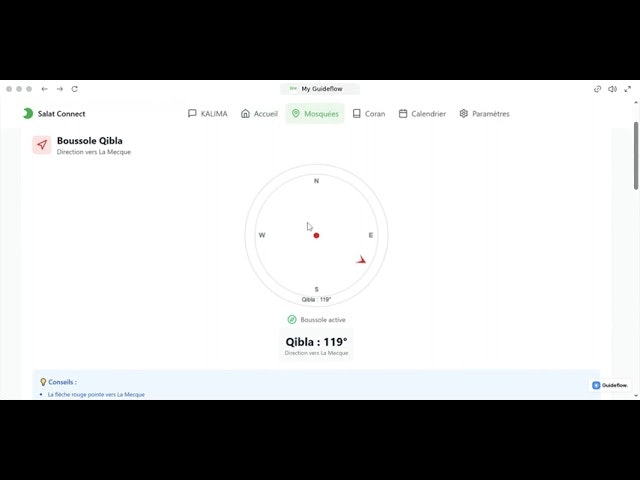Select the Mosquées tab
The height and width of the screenshot is (480, 640).
(315, 113)
